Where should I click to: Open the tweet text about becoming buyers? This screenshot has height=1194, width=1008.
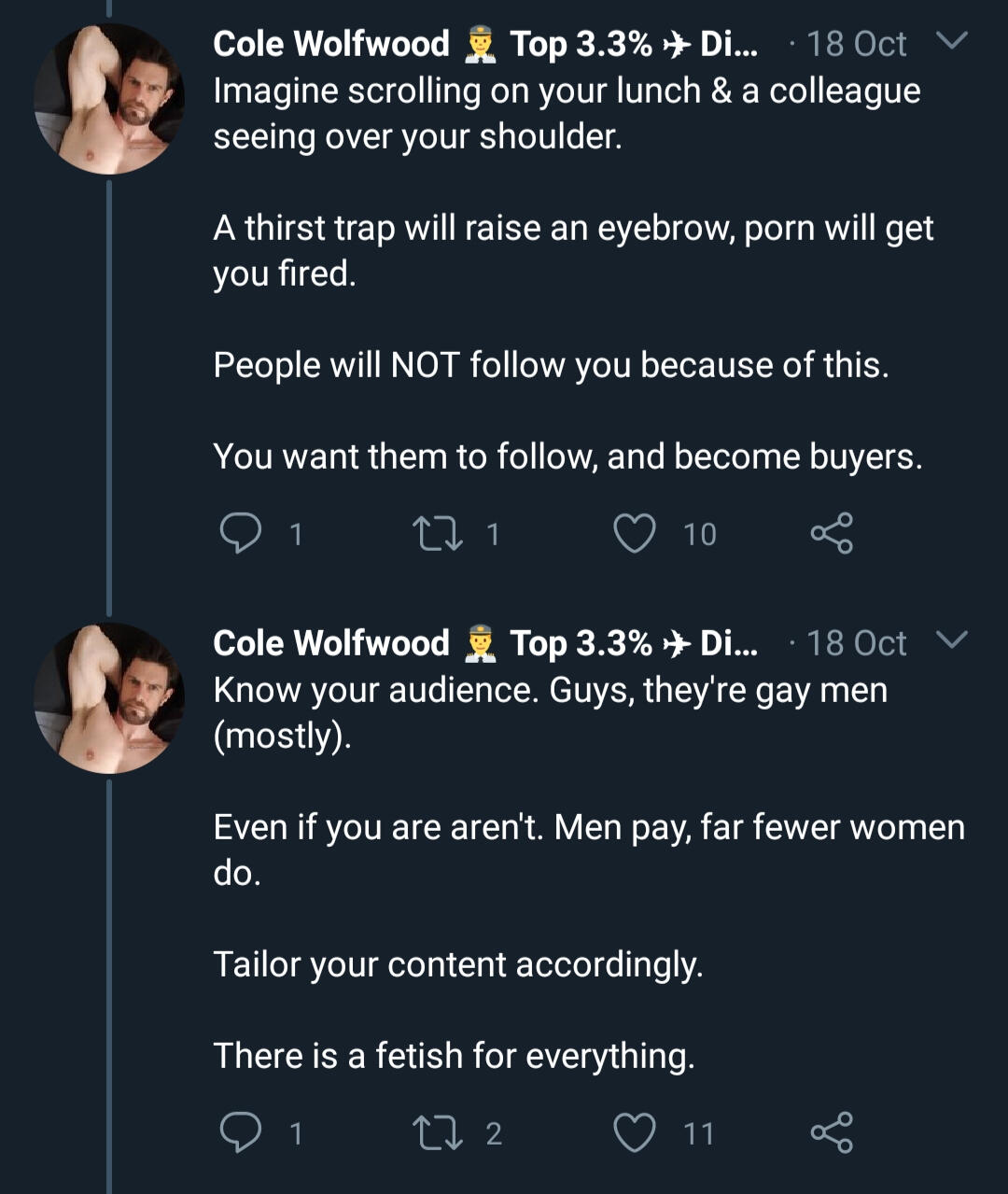coord(567,457)
